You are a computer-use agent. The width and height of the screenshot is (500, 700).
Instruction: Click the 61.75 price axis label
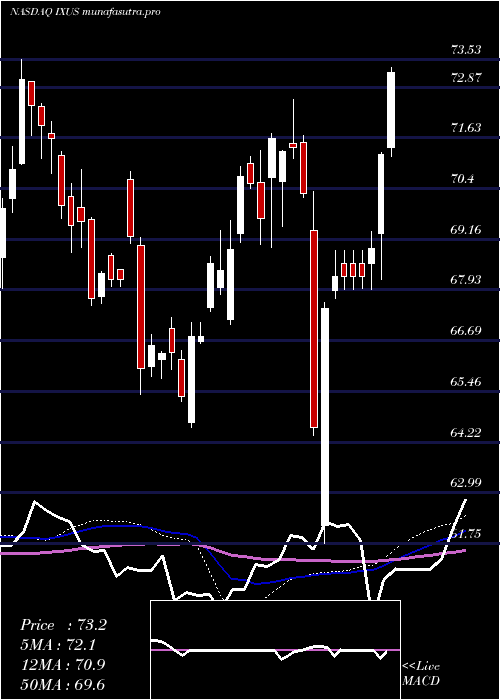[x=466, y=534]
